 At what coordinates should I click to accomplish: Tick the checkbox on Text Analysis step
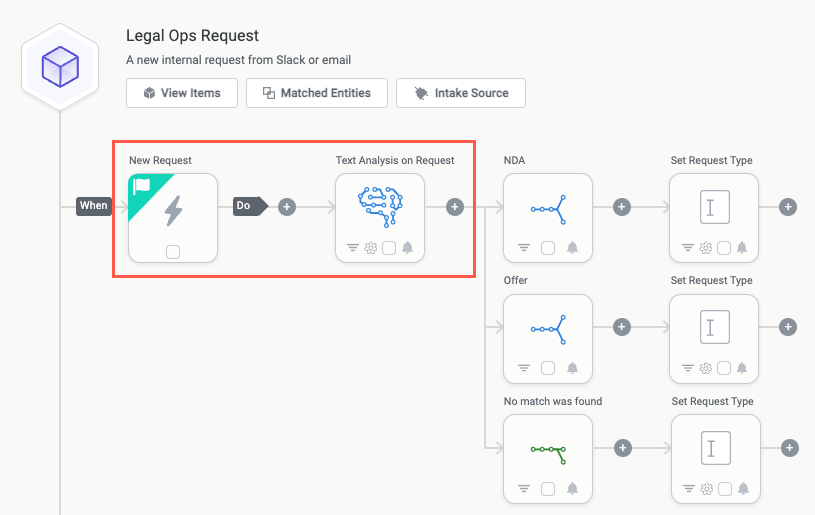389,248
